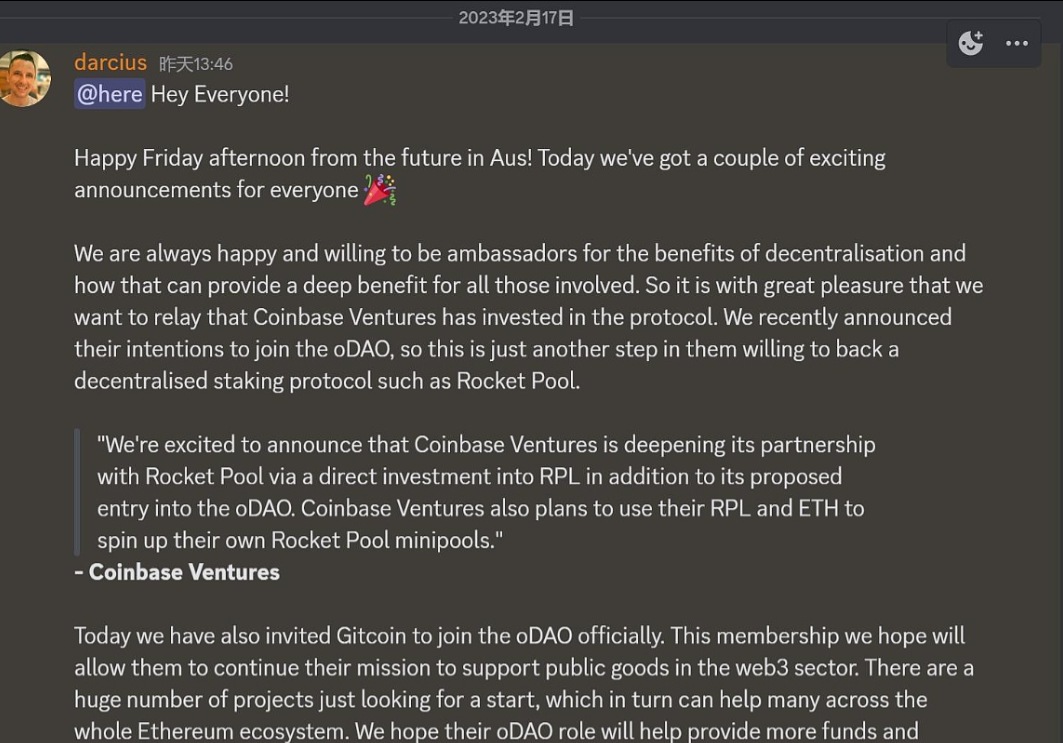
Task: Click the "Hey Everyone!" greeting text
Action: pos(220,94)
